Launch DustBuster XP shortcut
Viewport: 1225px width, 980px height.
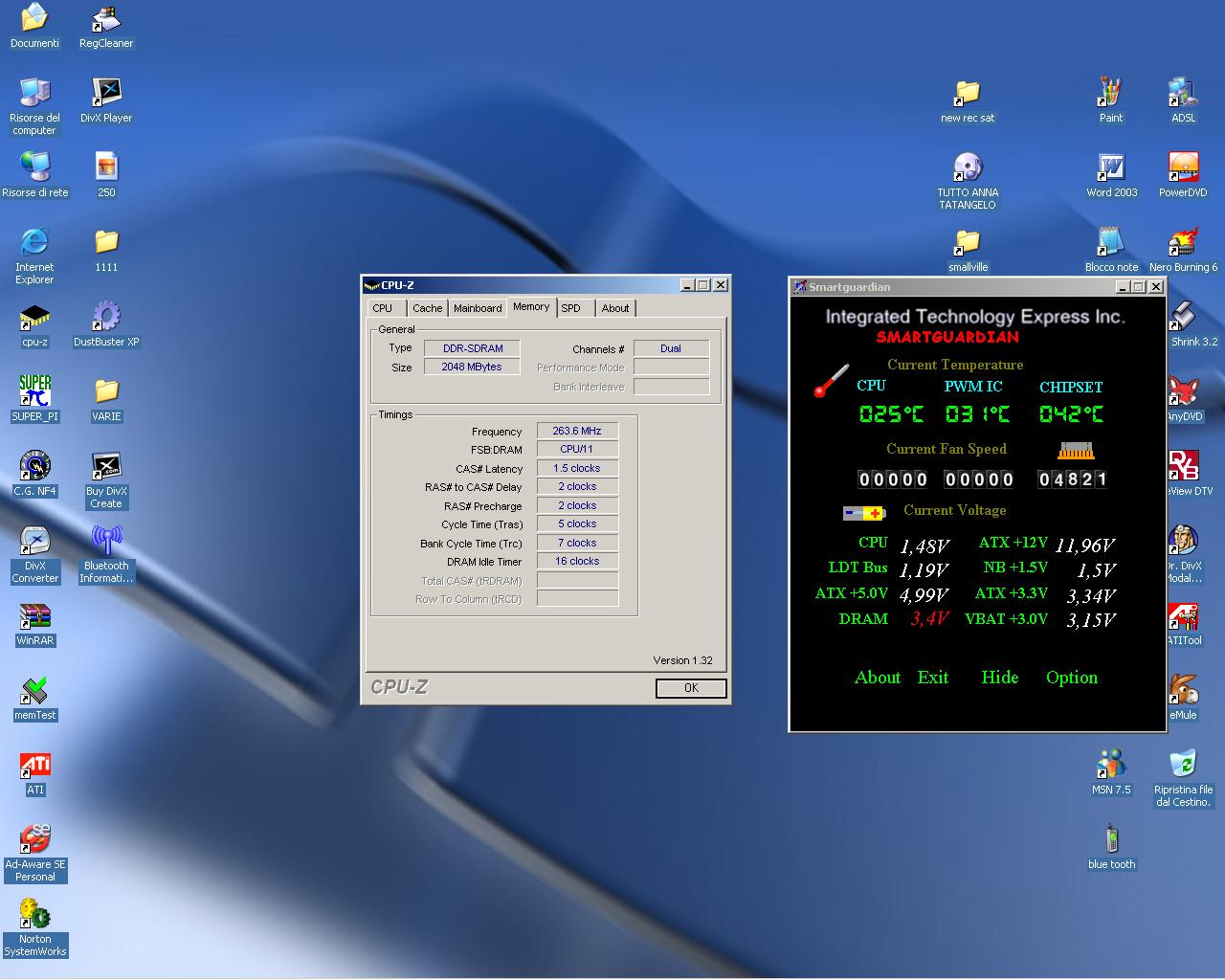coord(106,324)
